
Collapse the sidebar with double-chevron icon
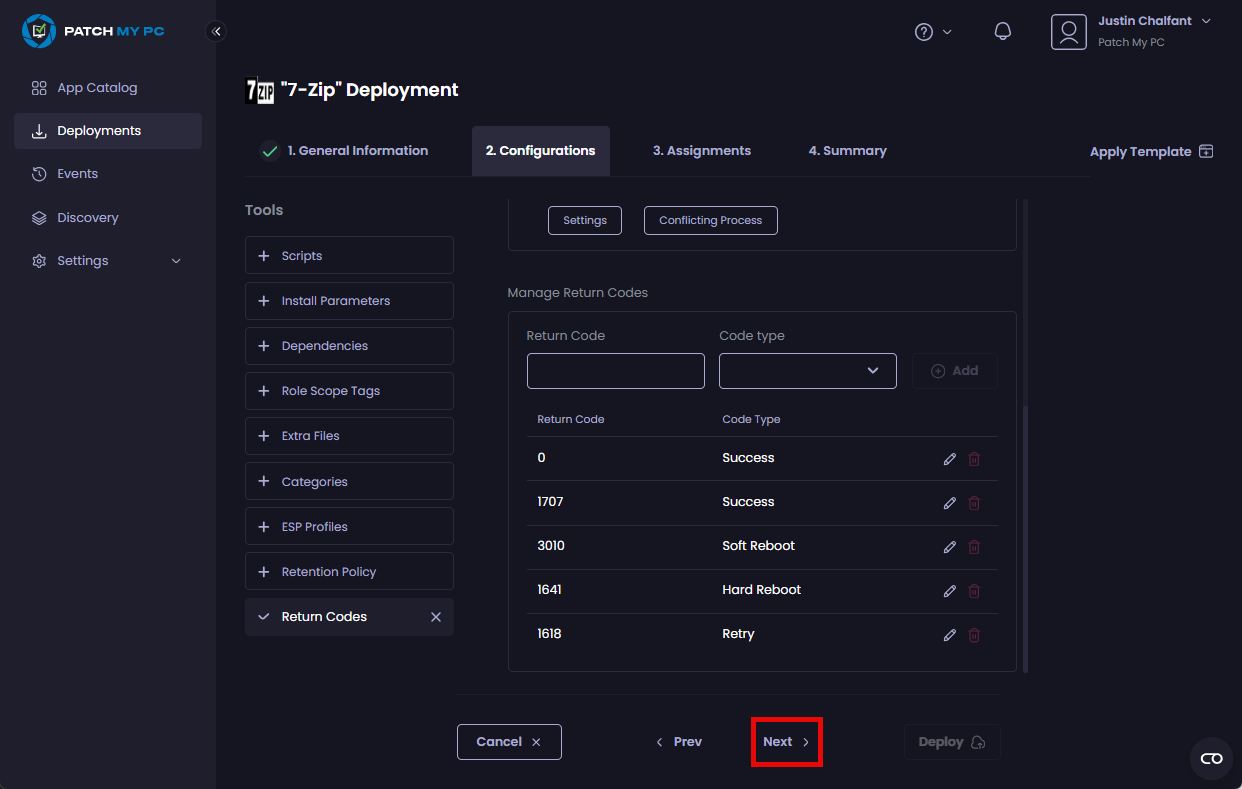pos(216,31)
